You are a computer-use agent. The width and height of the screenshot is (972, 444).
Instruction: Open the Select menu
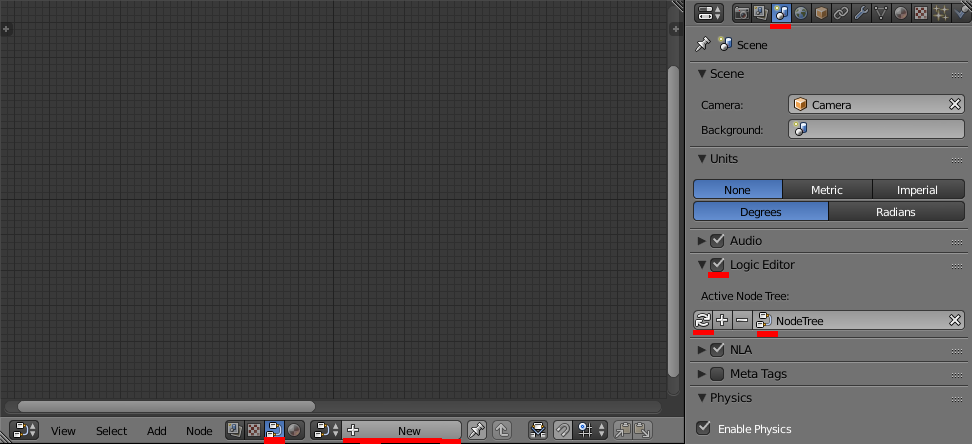click(x=112, y=431)
